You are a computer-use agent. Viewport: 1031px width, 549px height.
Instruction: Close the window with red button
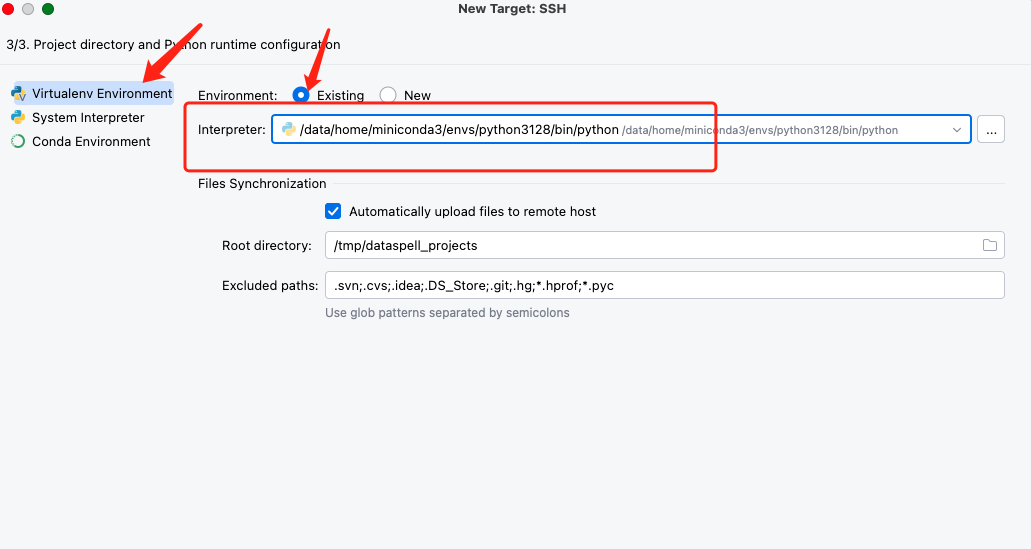point(8,9)
